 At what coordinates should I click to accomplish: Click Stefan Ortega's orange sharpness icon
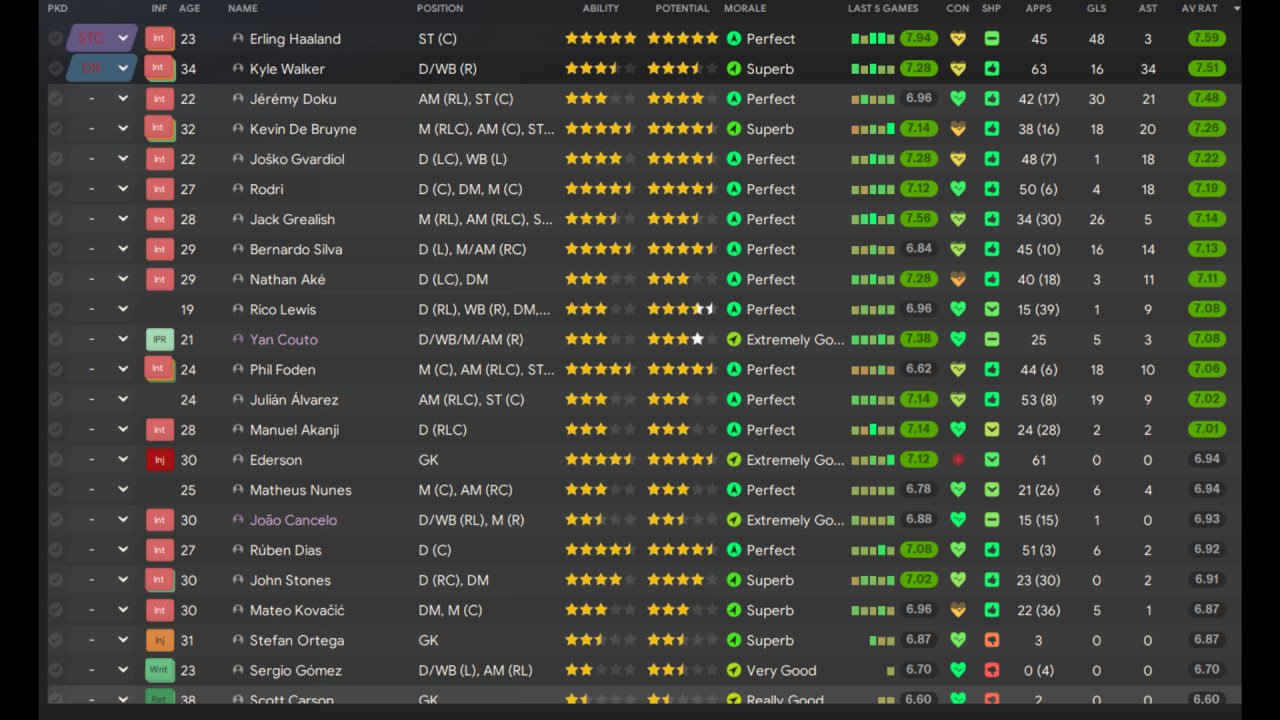(x=991, y=640)
